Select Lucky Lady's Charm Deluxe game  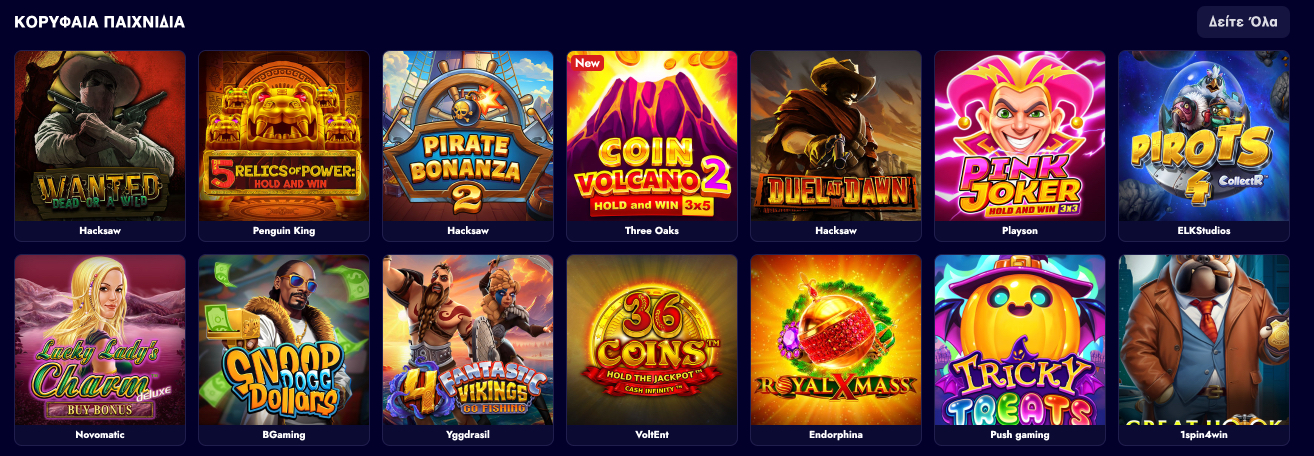pyautogui.click(x=100, y=340)
